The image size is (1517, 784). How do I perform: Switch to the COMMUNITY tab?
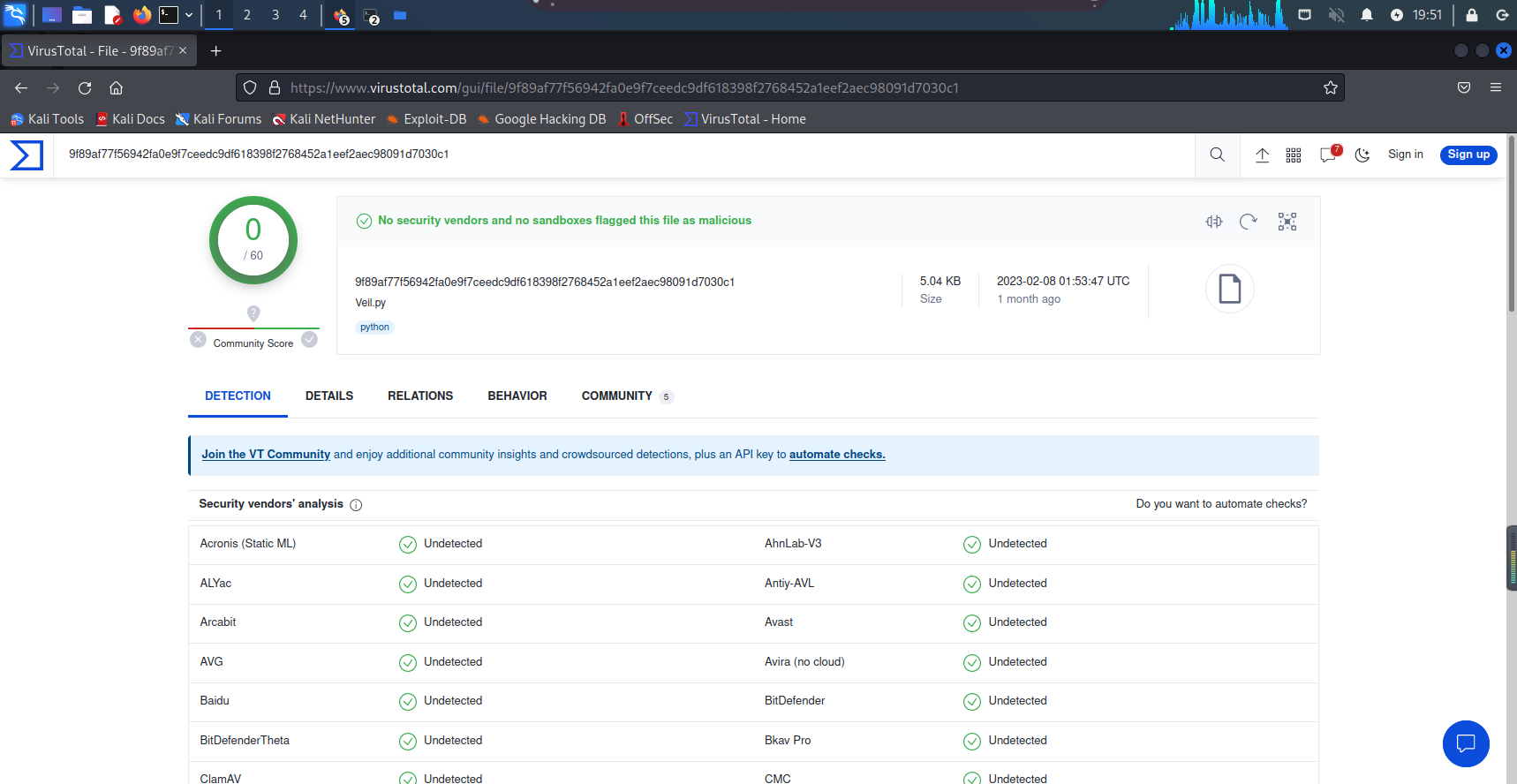click(x=627, y=396)
